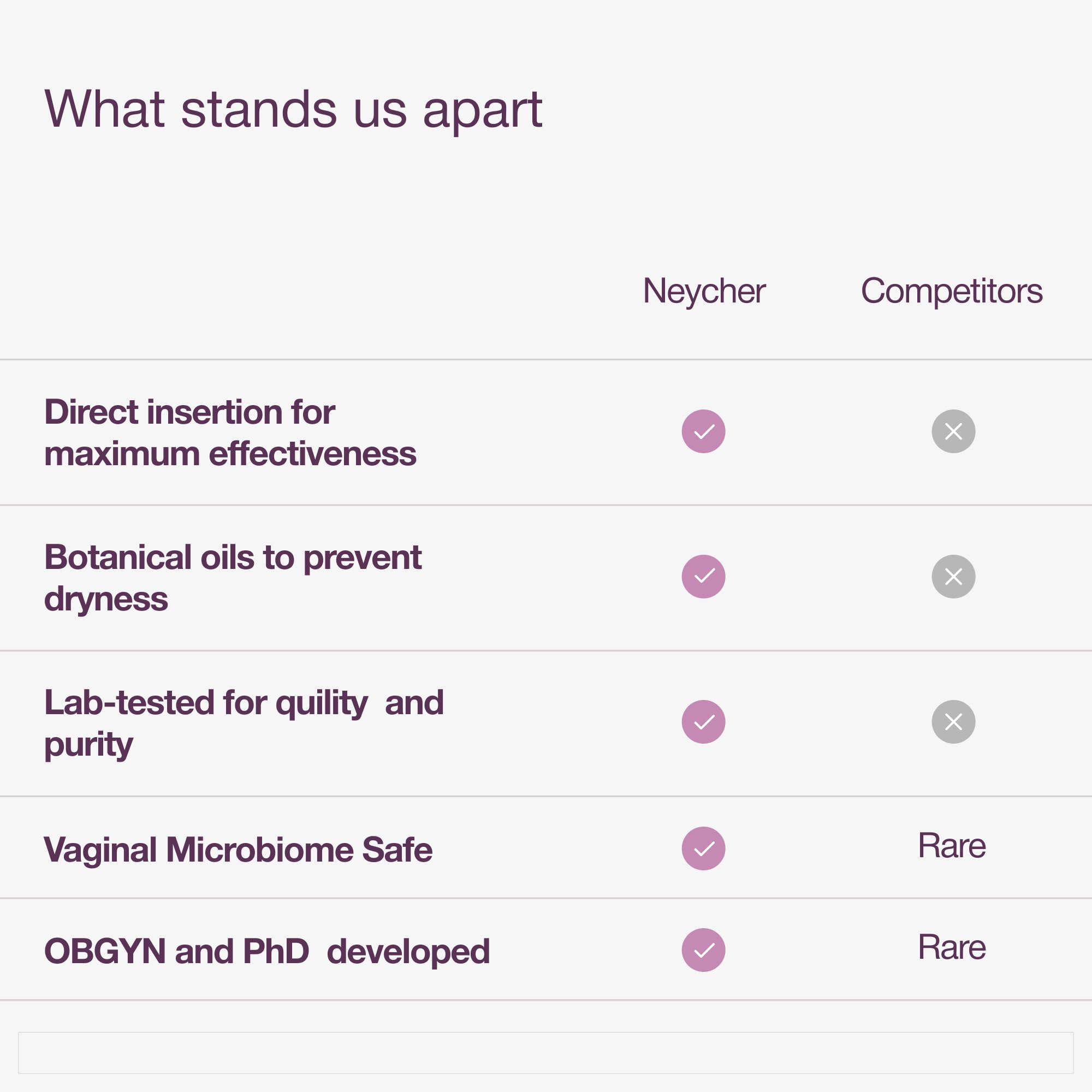Click Competitors X icon for Lab-tested row

tap(953, 722)
